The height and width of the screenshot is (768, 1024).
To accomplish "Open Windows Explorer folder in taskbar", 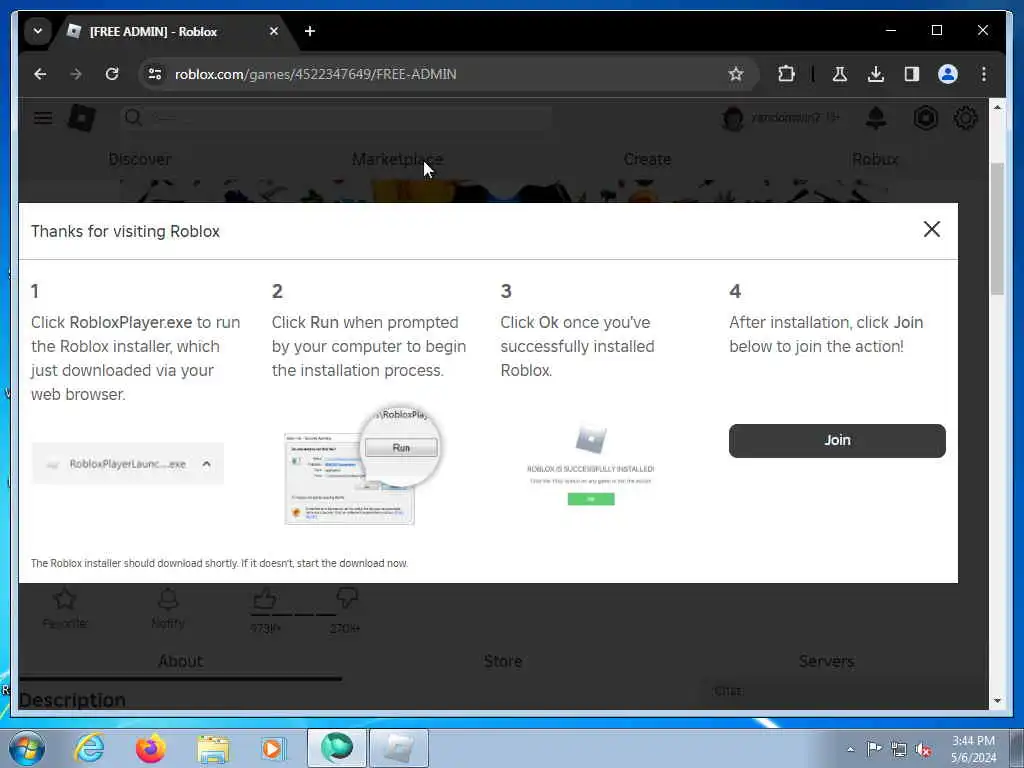I will (x=213, y=748).
